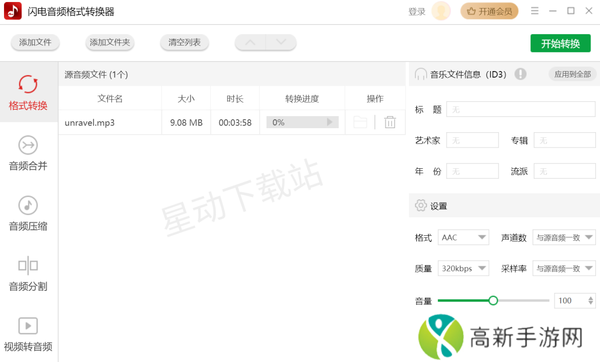Select the 视频转音频 video to audio tab
This screenshot has height=362, width=600.
28,334
